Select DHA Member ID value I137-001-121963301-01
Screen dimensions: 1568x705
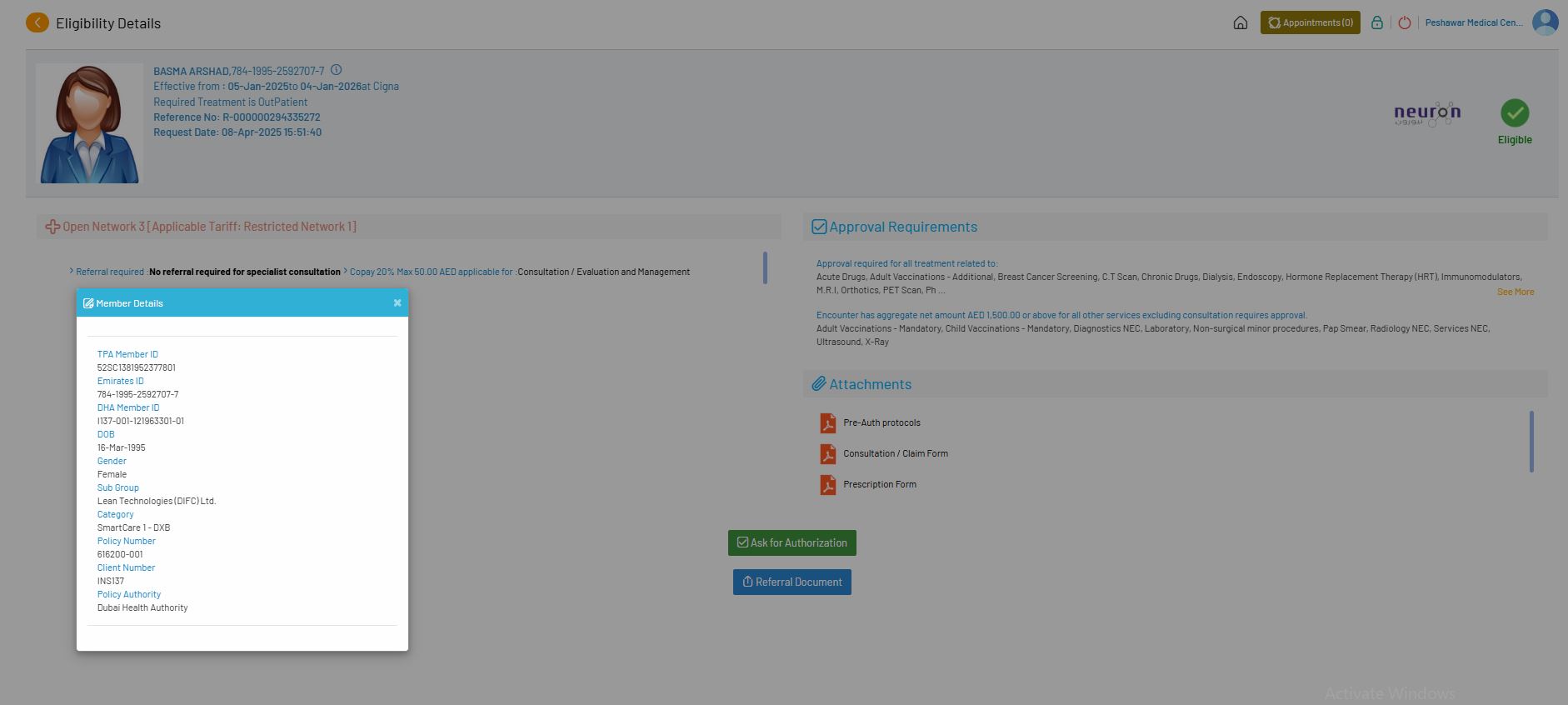click(x=141, y=421)
